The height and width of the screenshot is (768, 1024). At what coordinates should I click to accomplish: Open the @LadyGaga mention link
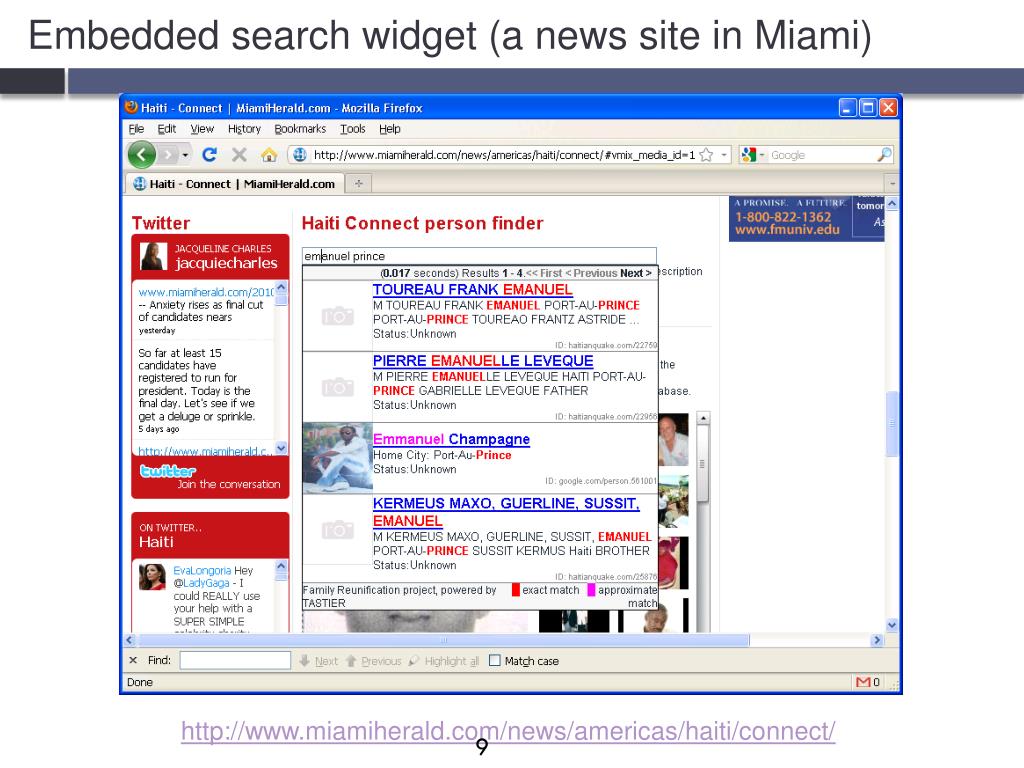(x=201, y=583)
